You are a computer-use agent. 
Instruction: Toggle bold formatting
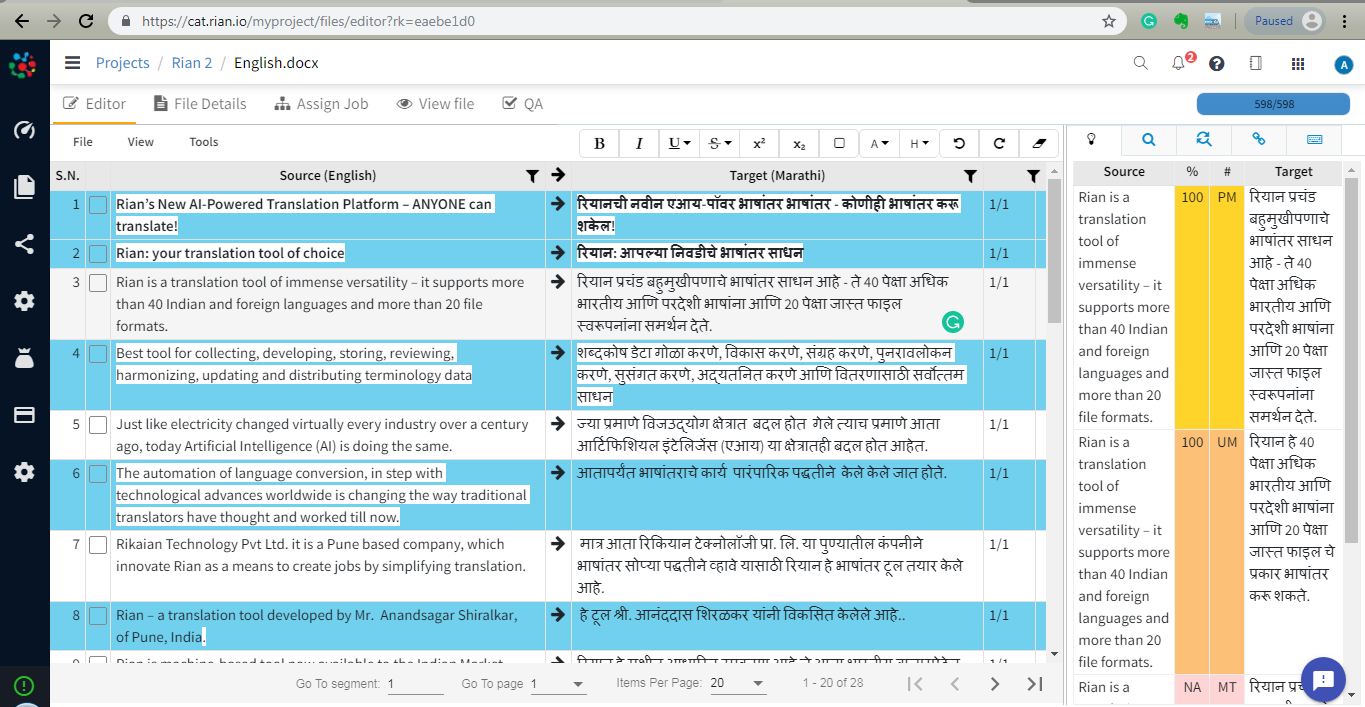pyautogui.click(x=599, y=143)
